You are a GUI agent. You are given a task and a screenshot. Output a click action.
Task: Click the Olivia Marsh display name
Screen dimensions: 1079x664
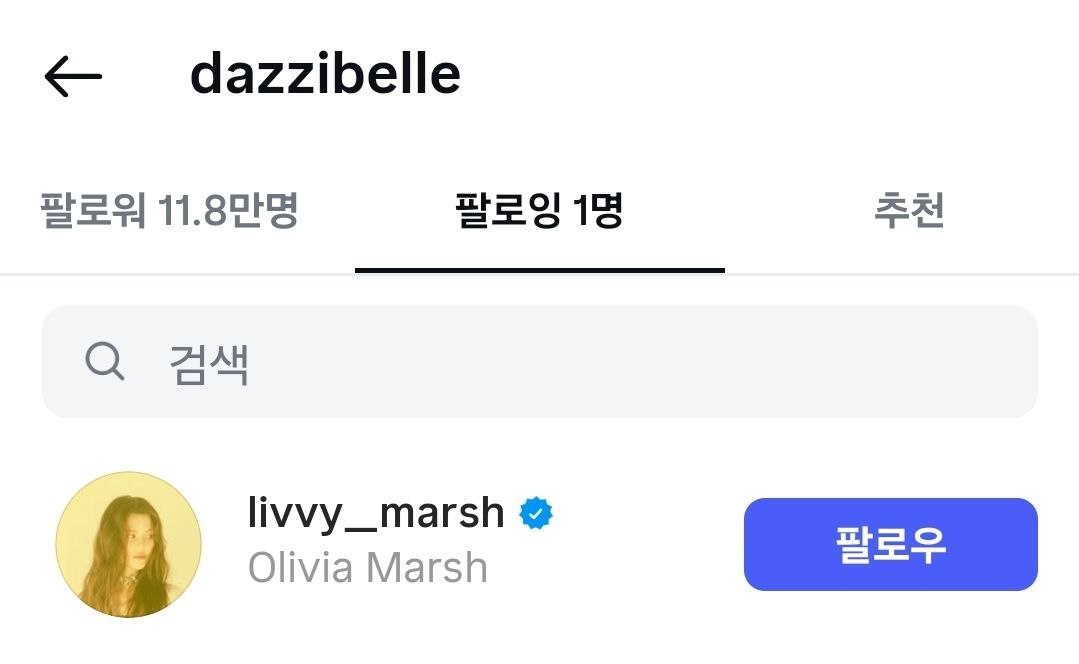click(x=367, y=568)
